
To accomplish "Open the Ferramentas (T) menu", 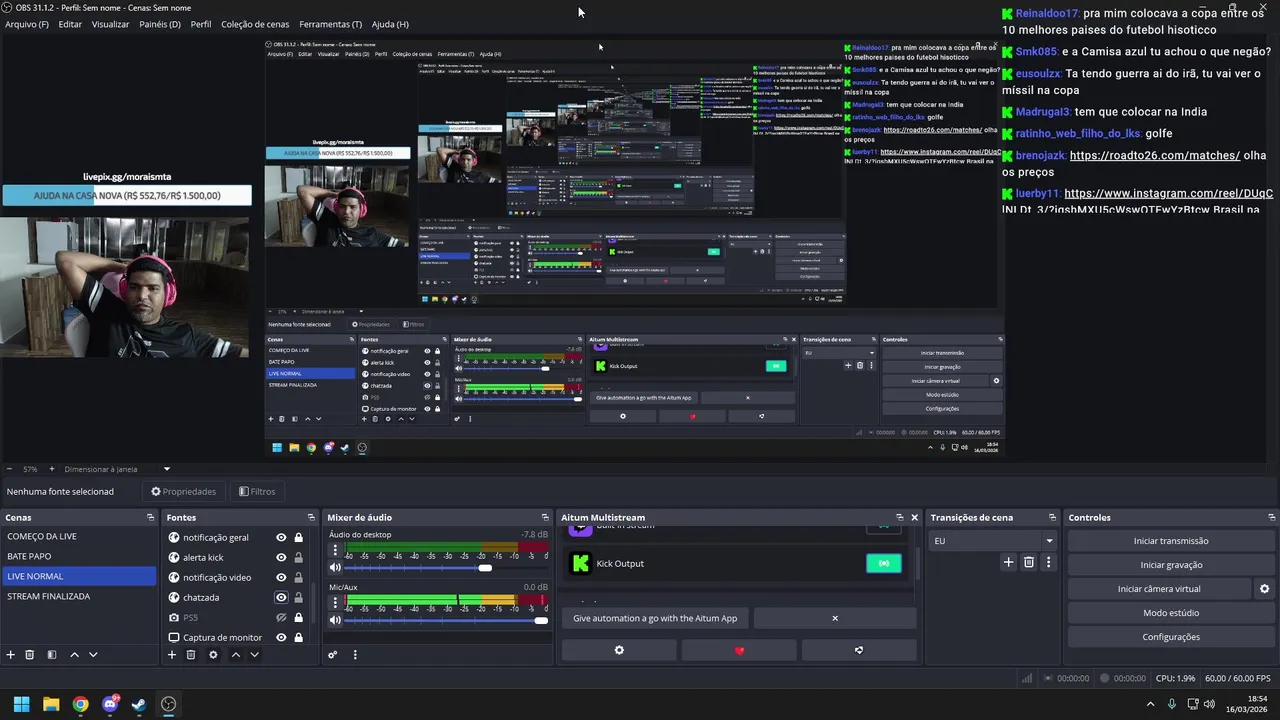I will coord(331,24).
